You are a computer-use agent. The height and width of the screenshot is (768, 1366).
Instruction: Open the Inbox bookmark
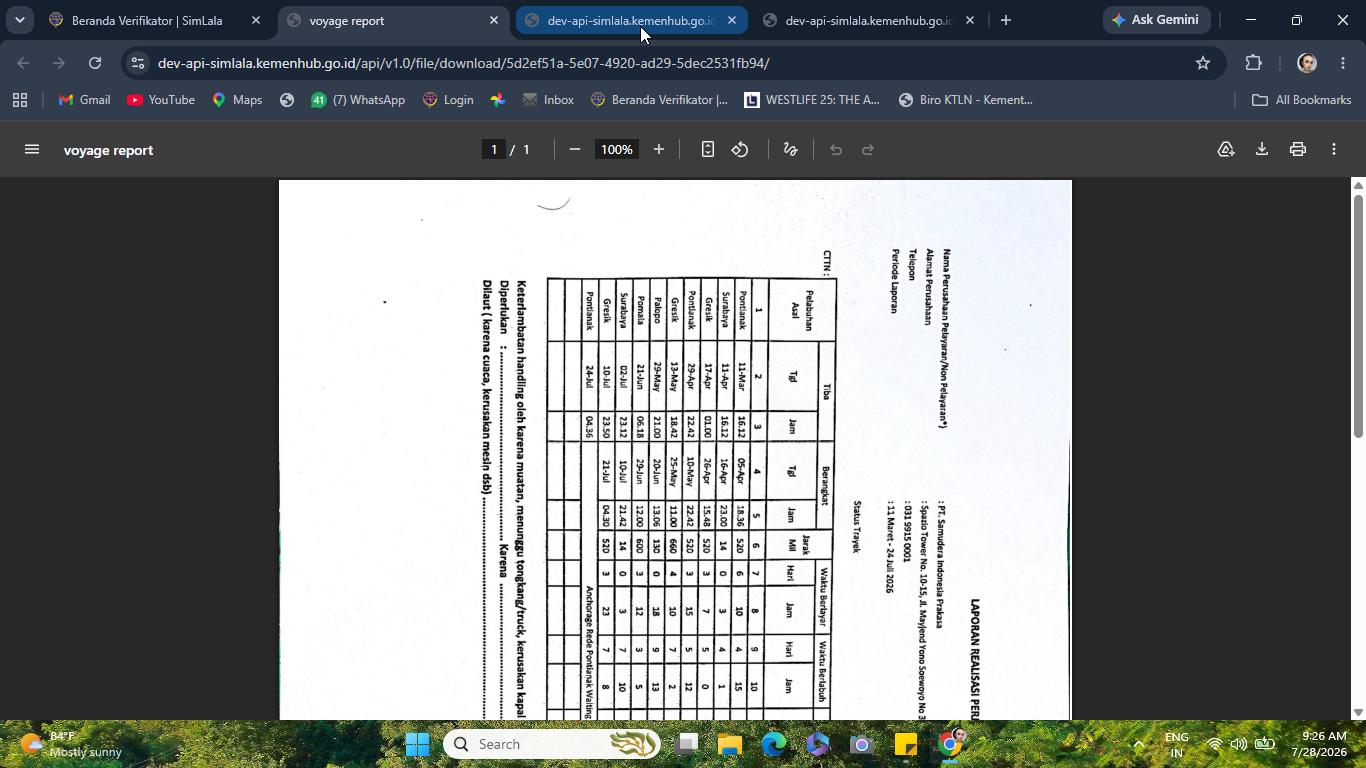click(548, 100)
